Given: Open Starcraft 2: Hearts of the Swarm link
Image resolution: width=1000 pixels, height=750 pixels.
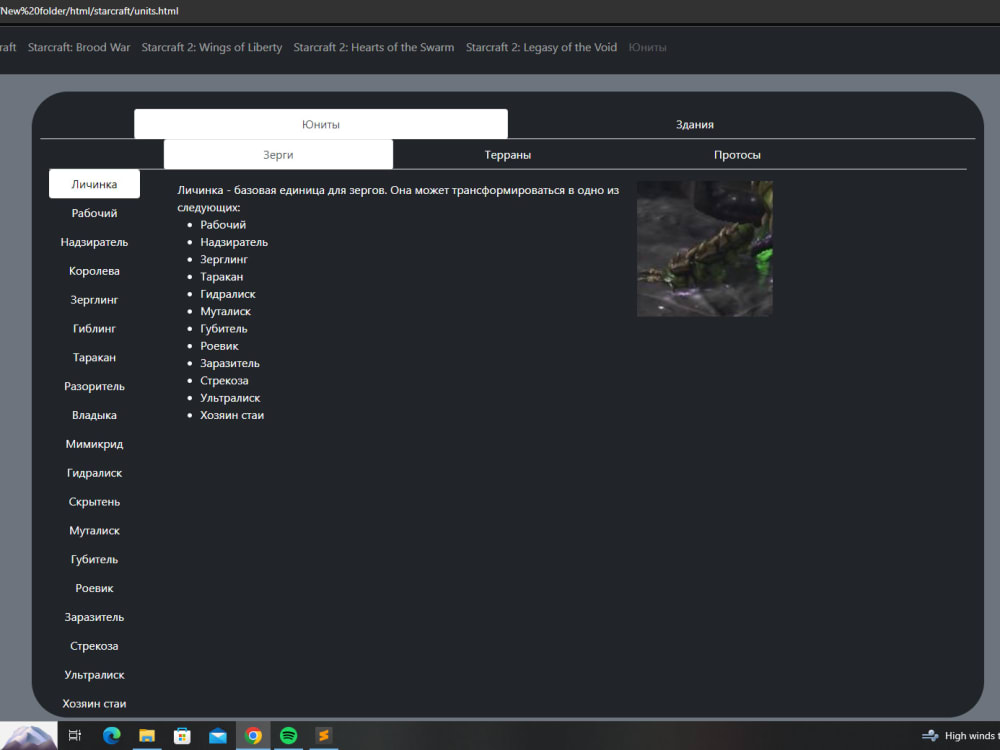Looking at the screenshot, I should tap(374, 47).
